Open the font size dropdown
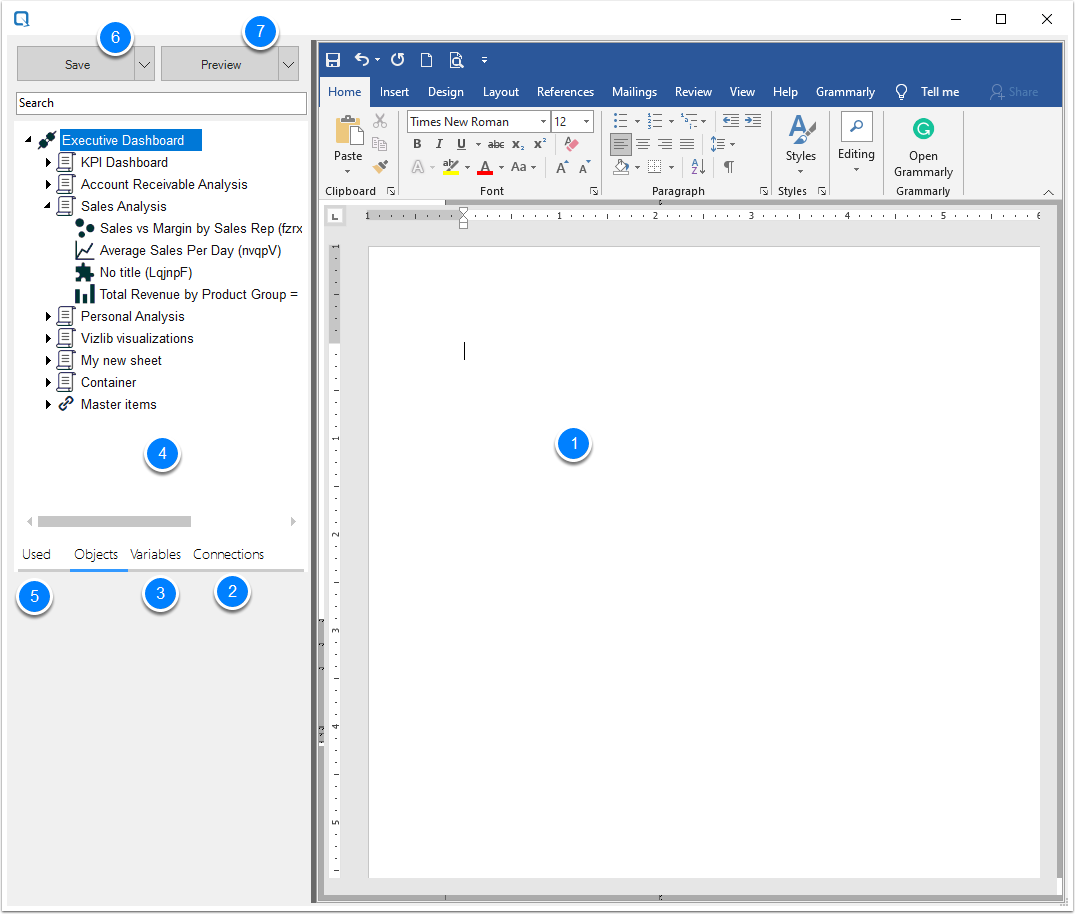The width and height of the screenshot is (1075, 914). (587, 120)
